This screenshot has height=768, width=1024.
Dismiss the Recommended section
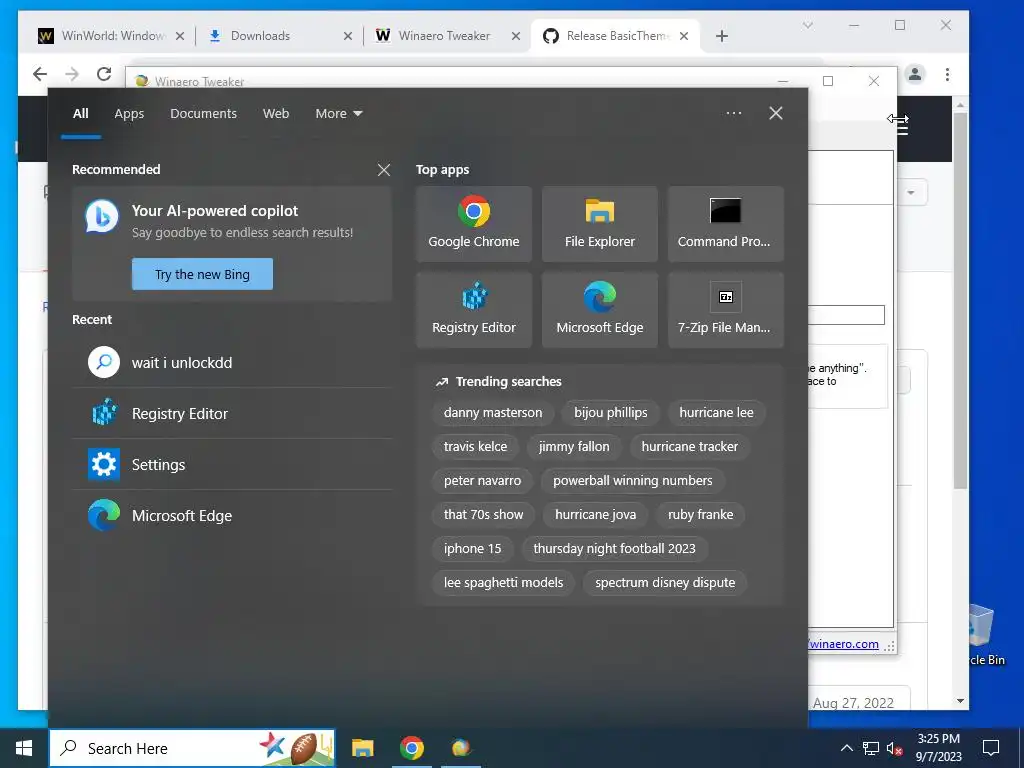point(384,170)
